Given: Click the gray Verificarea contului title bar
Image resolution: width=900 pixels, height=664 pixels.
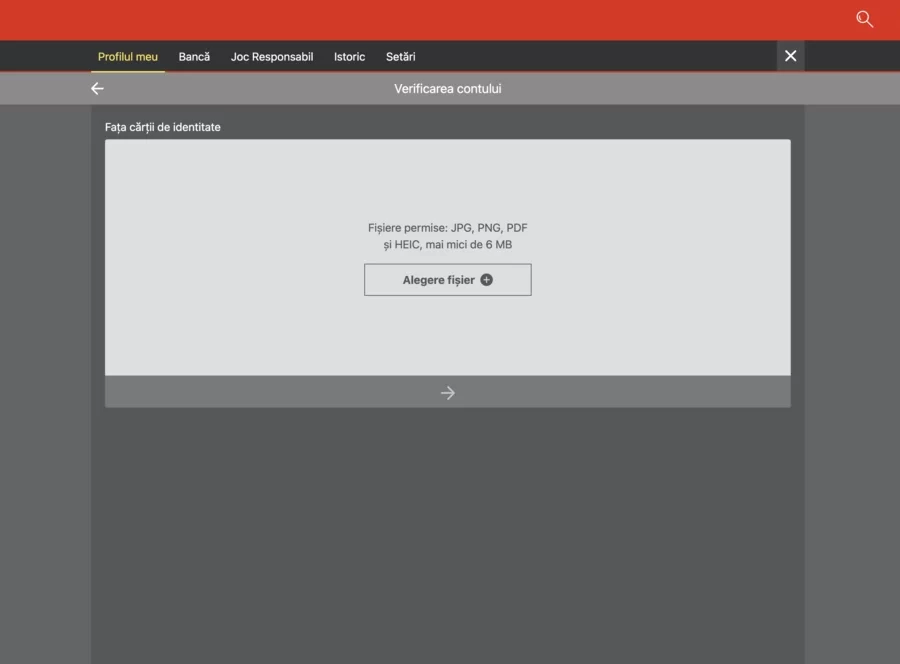Looking at the screenshot, I should point(450,88).
